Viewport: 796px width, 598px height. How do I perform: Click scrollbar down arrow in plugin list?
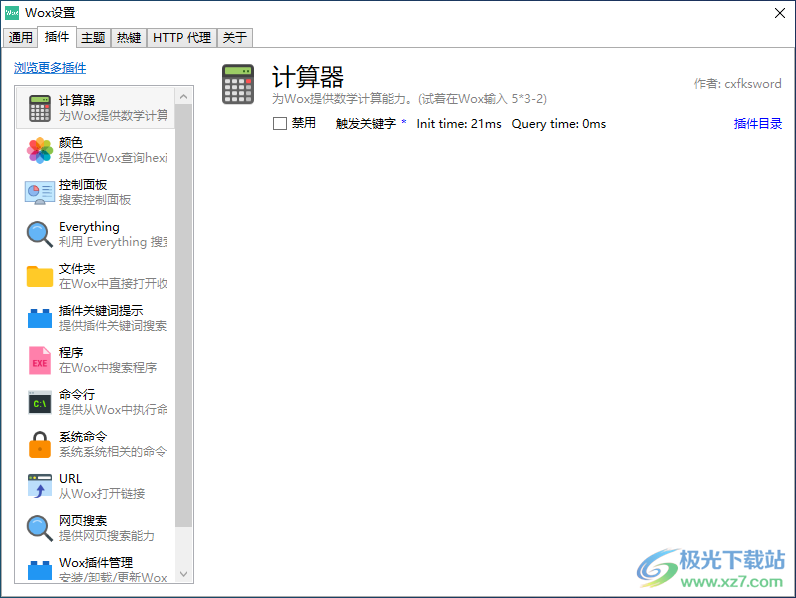(x=183, y=574)
